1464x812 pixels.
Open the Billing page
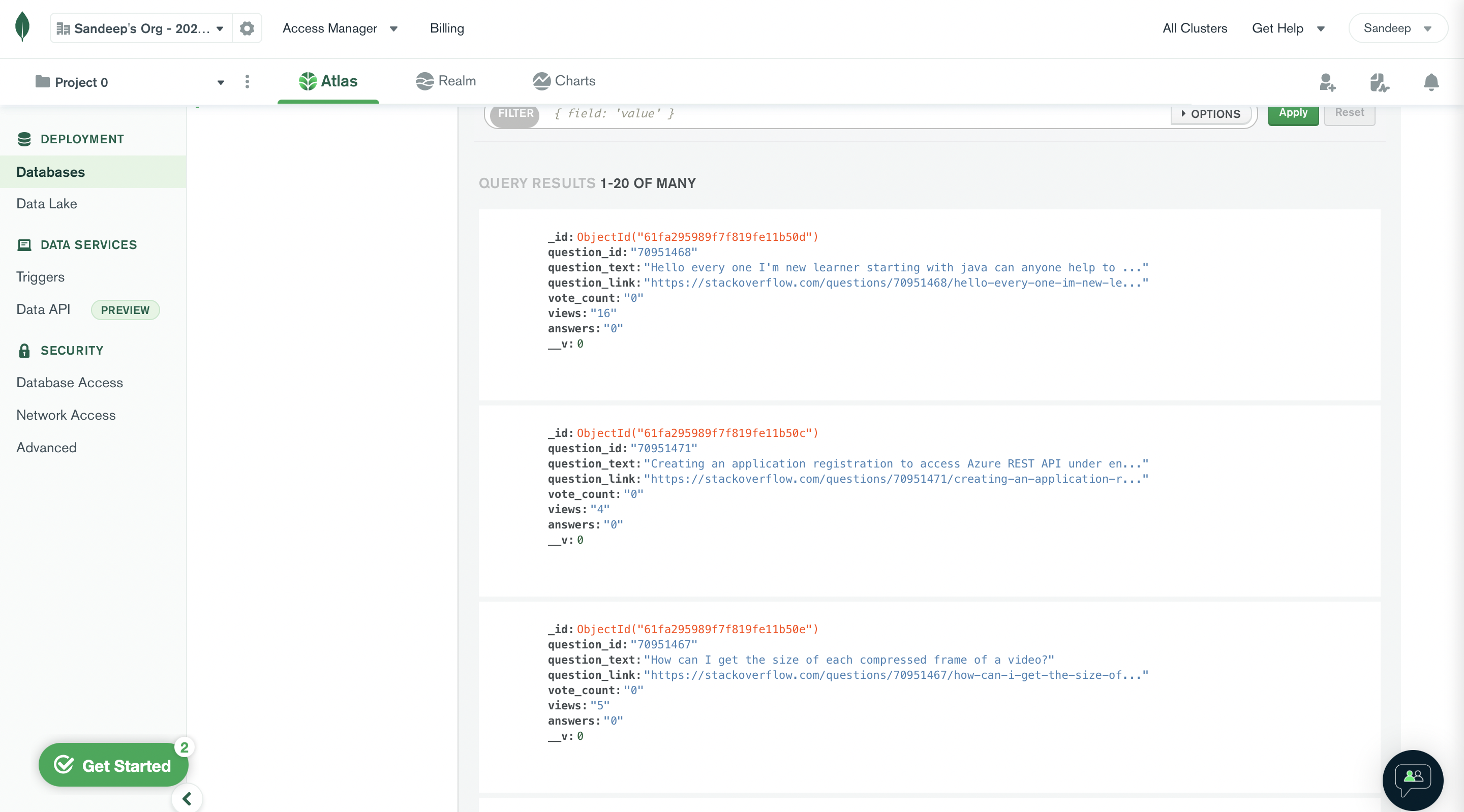point(447,28)
